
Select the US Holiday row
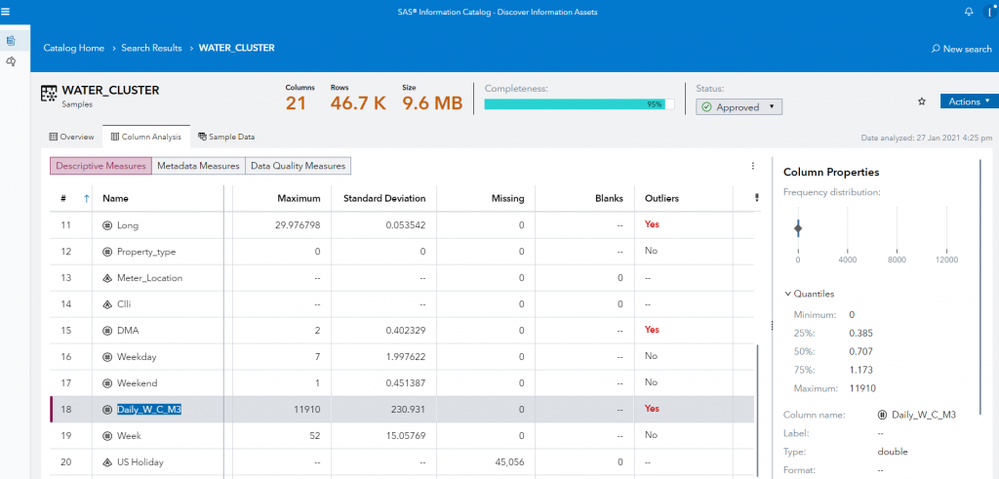(139, 462)
